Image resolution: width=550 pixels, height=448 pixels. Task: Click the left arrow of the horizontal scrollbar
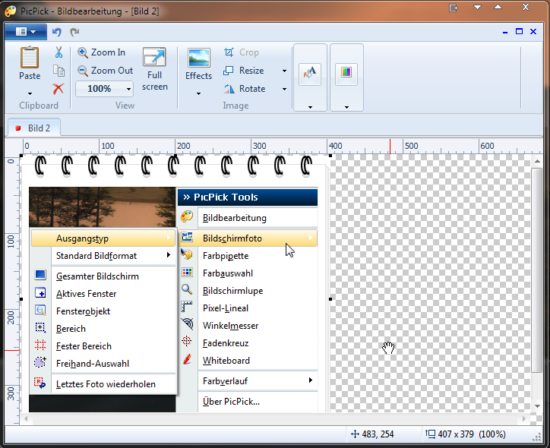(x=26, y=419)
